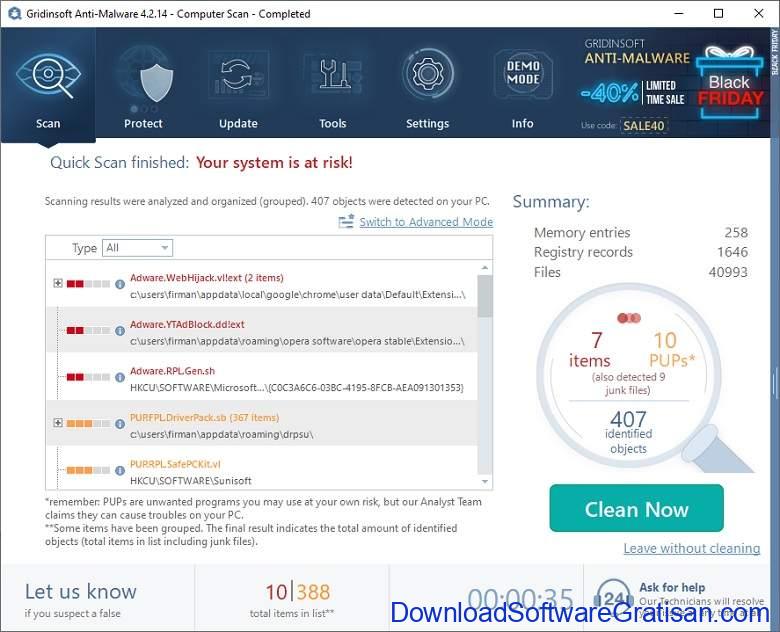Click the Clean Now button
The image size is (780, 632).
(636, 508)
